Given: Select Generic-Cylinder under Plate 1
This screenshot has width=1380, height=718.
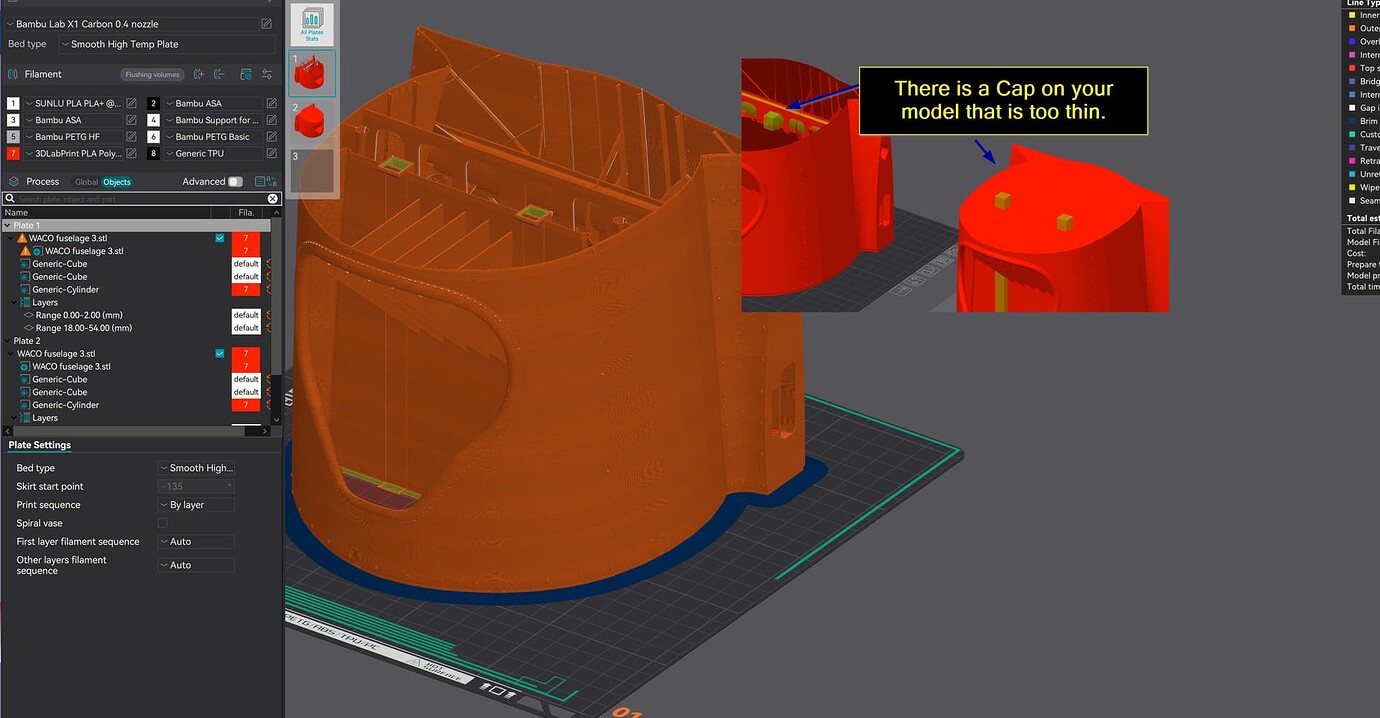Looking at the screenshot, I should (65, 290).
